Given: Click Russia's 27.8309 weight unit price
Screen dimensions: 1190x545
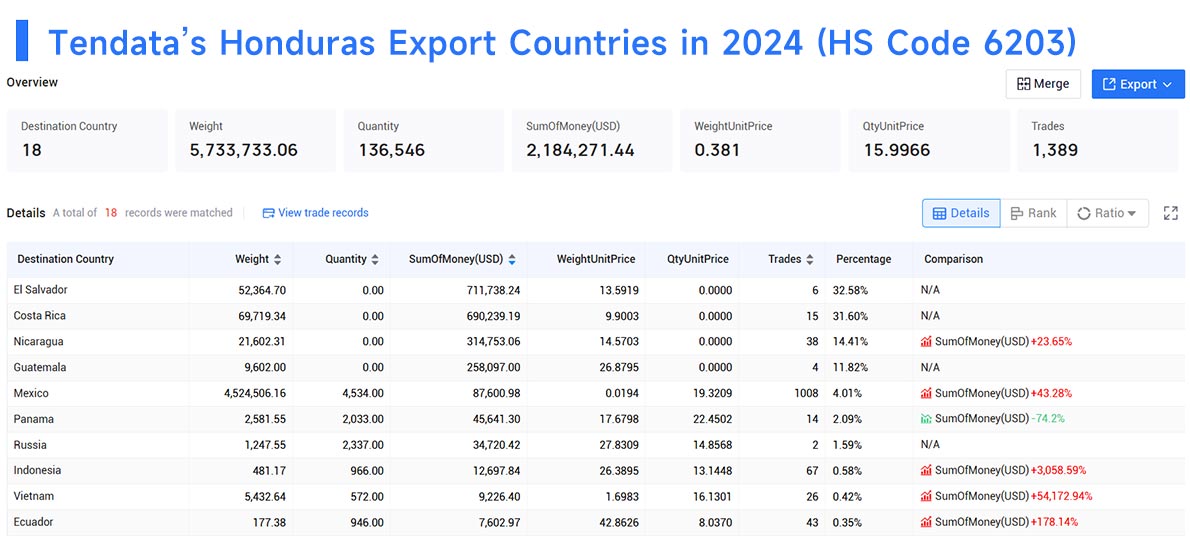Looking at the screenshot, I should [618, 445].
